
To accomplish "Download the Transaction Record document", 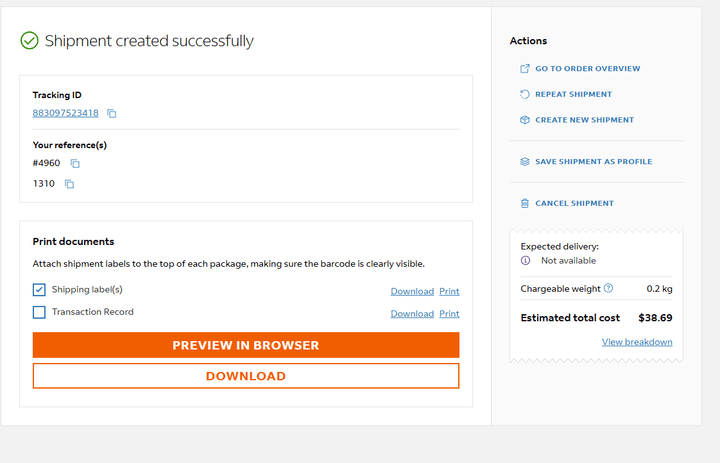I will 412,313.
